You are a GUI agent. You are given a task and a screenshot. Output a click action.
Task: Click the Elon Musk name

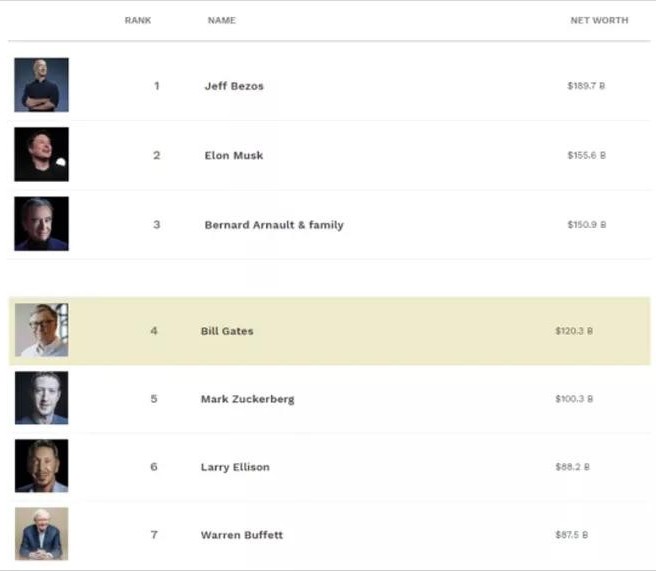(234, 156)
